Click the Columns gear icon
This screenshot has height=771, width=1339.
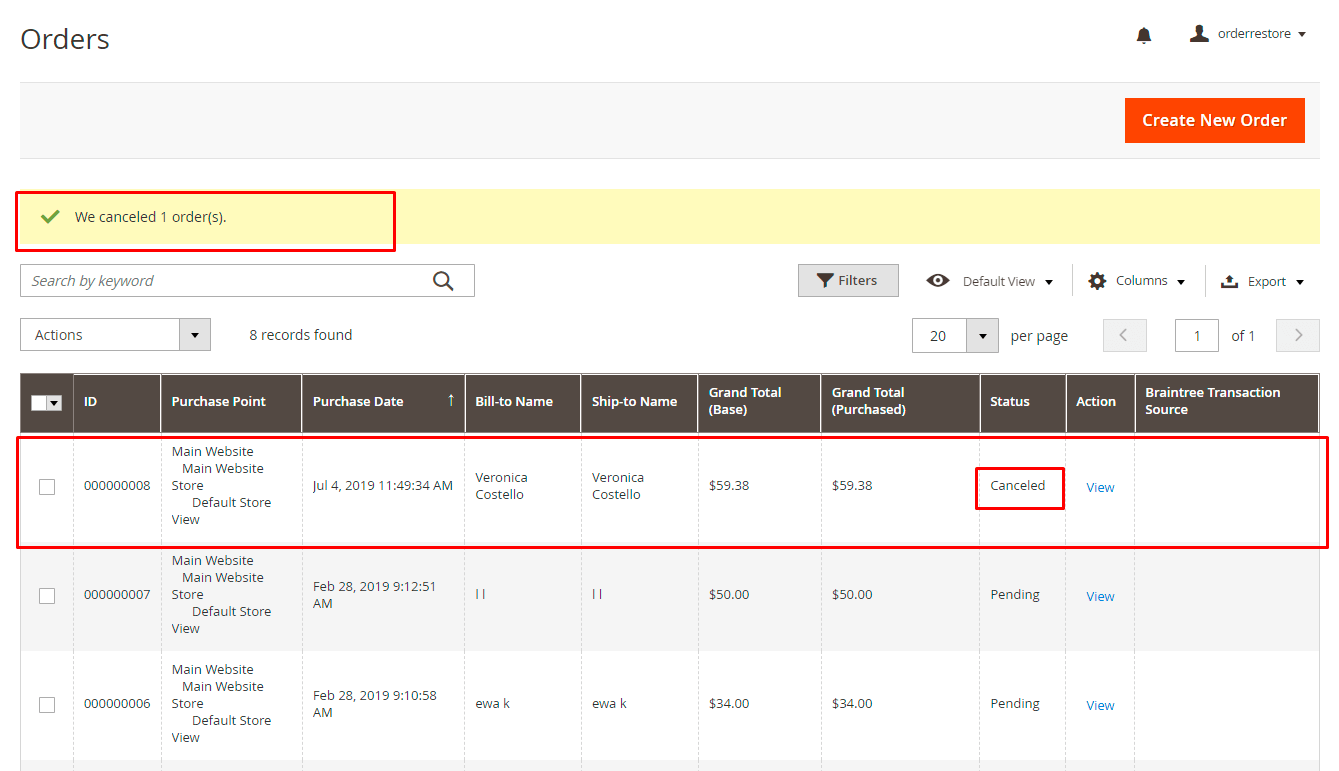1097,281
